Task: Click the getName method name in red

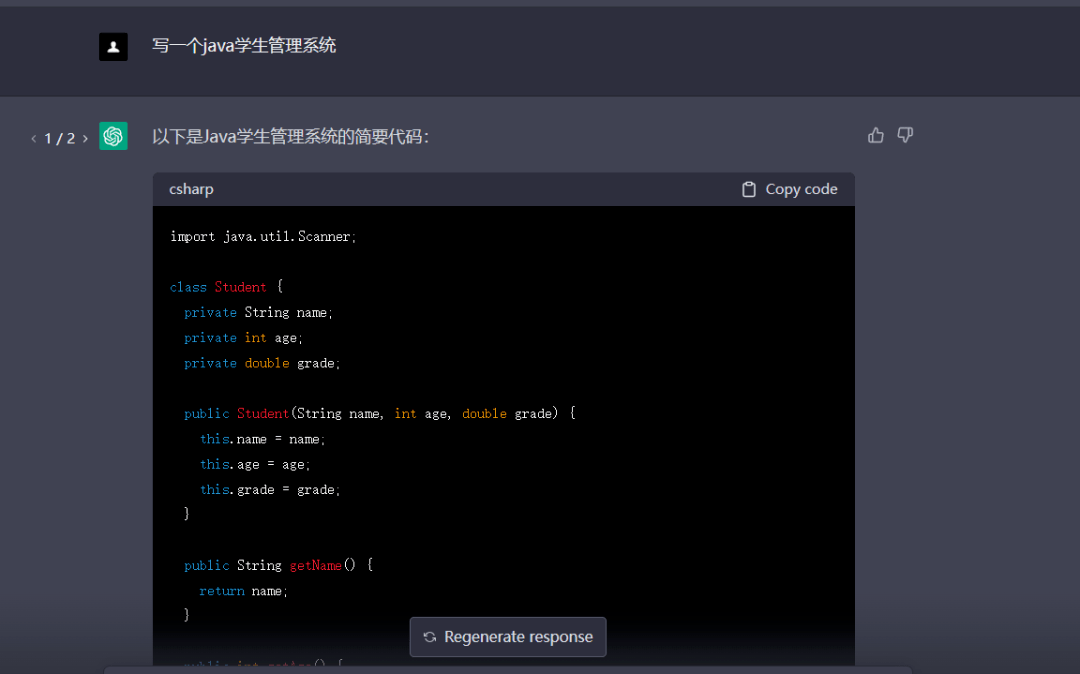Action: 316,565
